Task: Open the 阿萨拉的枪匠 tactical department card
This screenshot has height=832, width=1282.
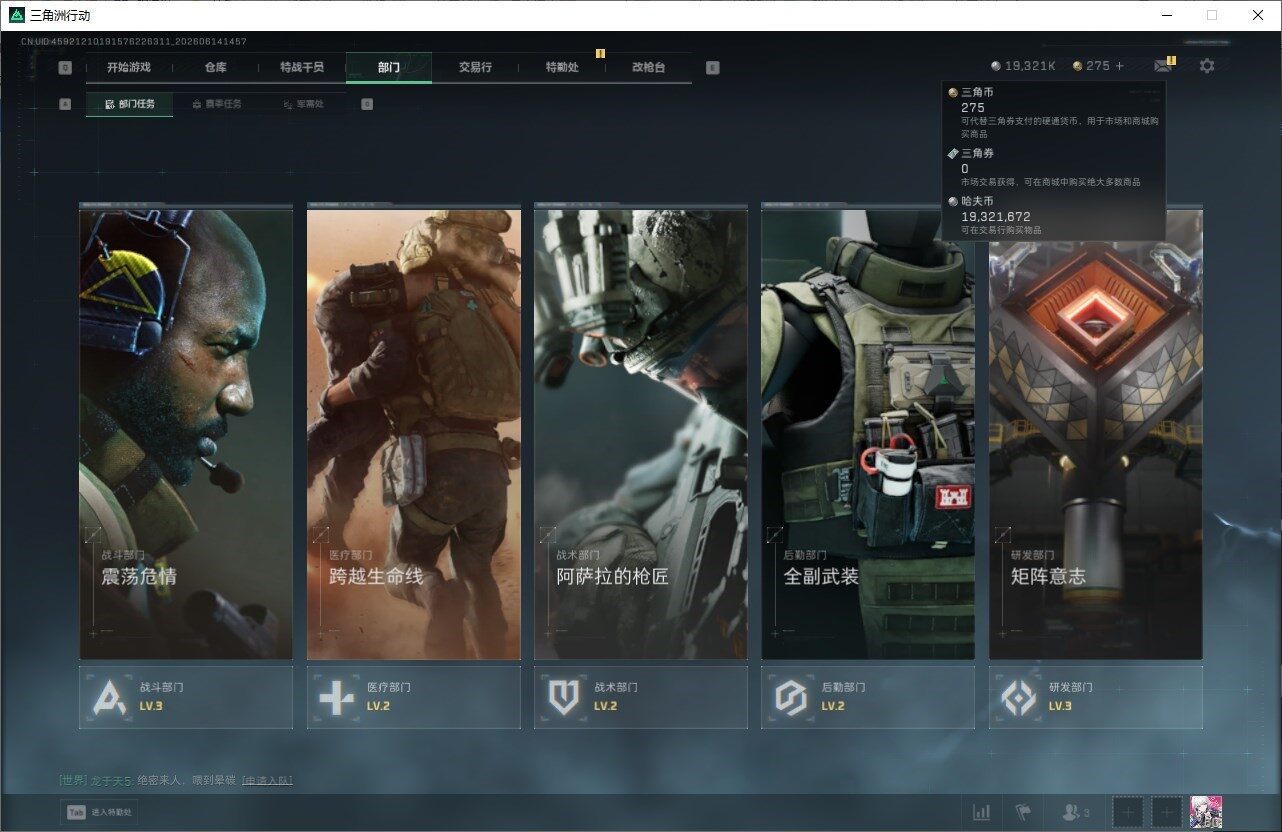Action: (x=641, y=434)
